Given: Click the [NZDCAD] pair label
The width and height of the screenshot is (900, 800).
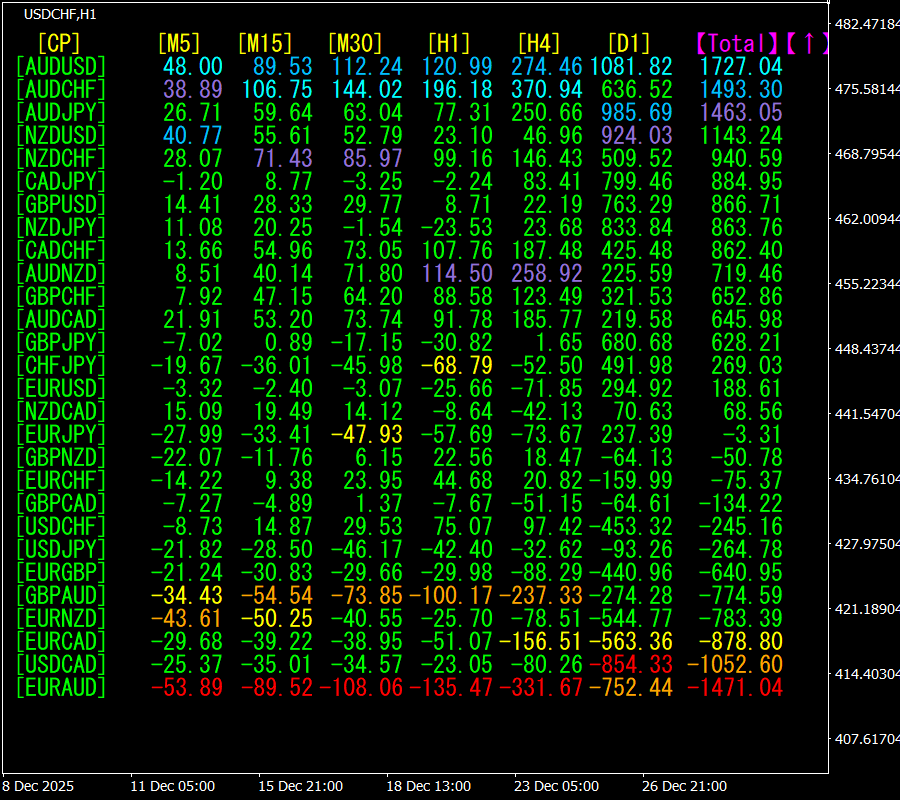Looking at the screenshot, I should tap(61, 411).
